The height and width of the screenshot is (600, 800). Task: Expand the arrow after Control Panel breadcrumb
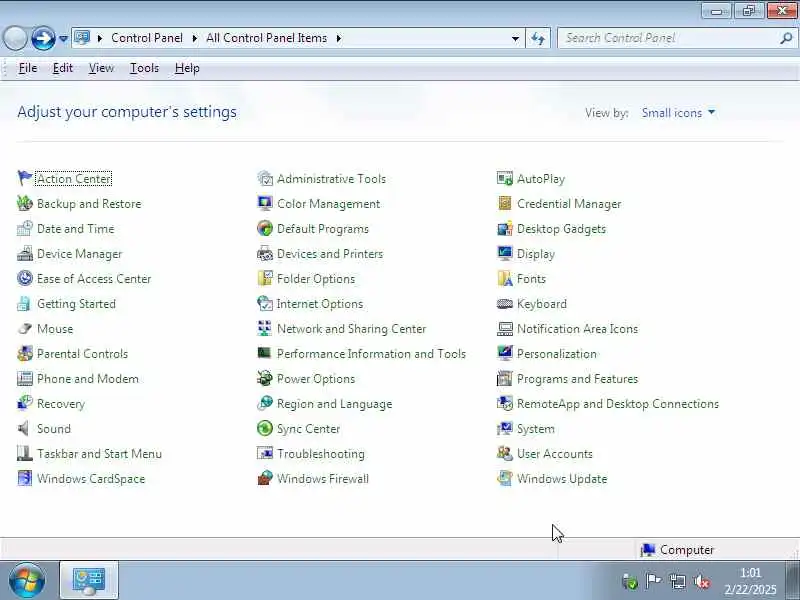[194, 38]
